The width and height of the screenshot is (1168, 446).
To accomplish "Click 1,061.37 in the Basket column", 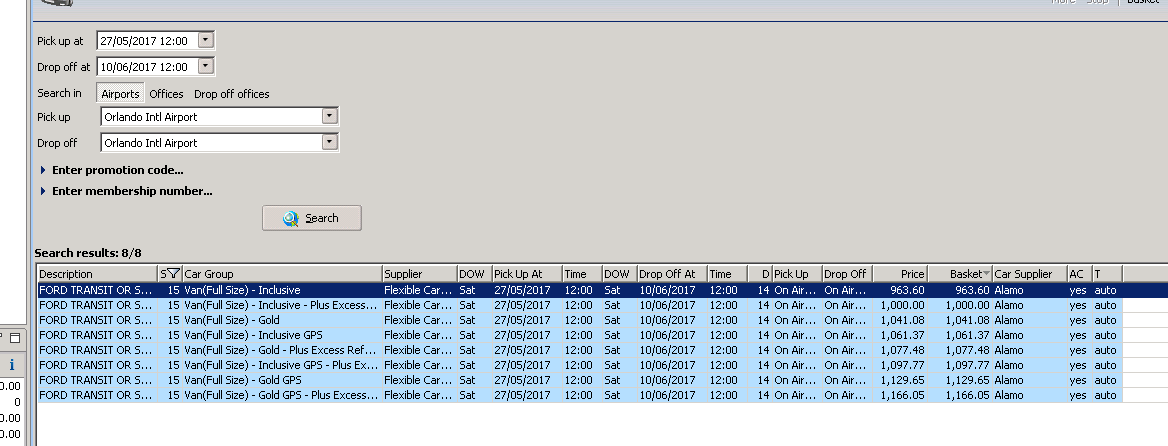I will [x=968, y=335].
